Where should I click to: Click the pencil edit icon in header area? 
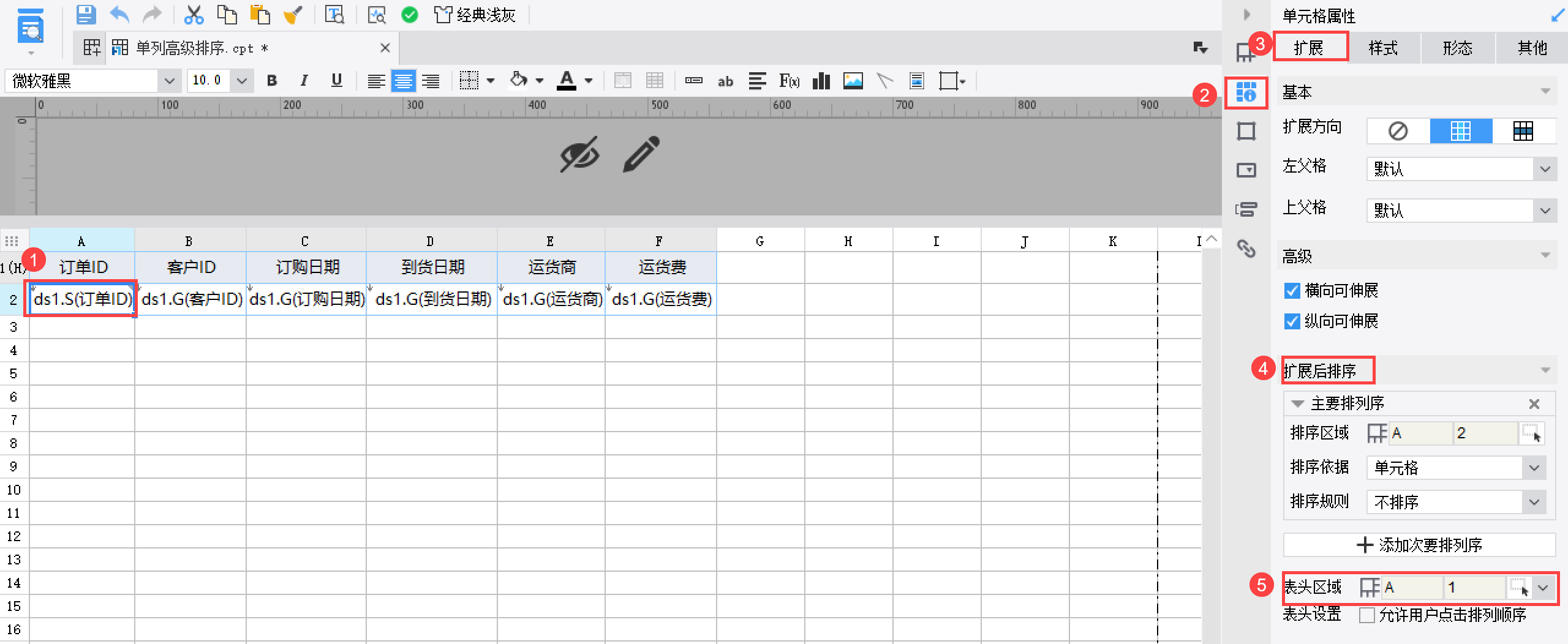pyautogui.click(x=641, y=154)
